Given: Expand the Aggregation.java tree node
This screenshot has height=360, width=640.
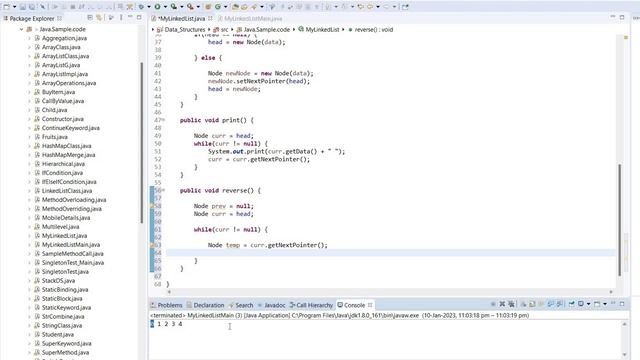Looking at the screenshot, I should (29, 38).
